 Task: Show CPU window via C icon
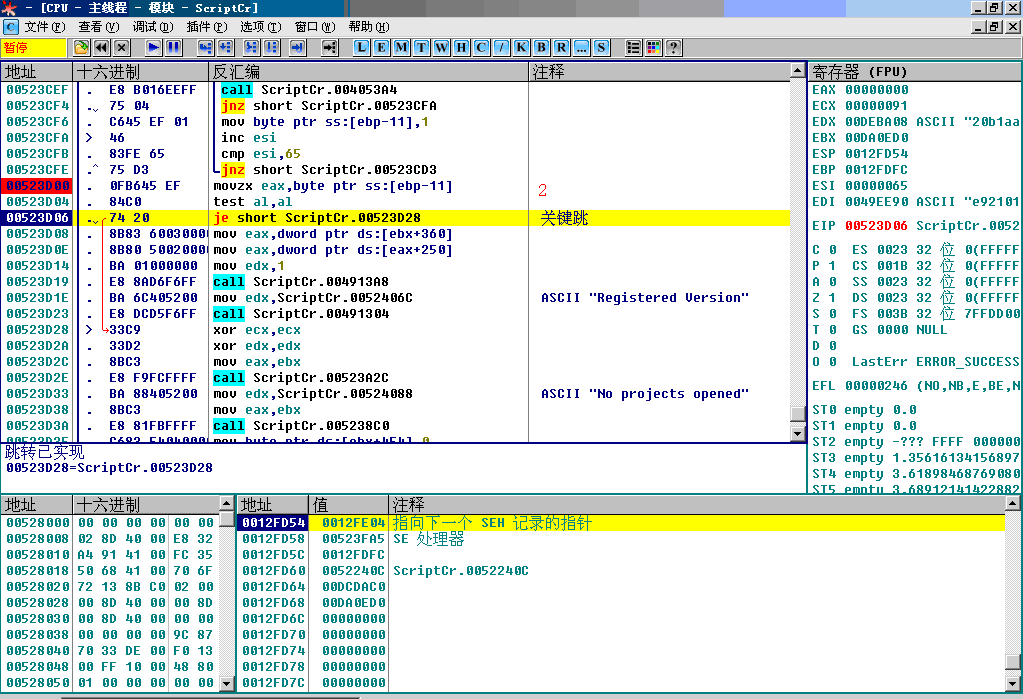pyautogui.click(x=481, y=48)
